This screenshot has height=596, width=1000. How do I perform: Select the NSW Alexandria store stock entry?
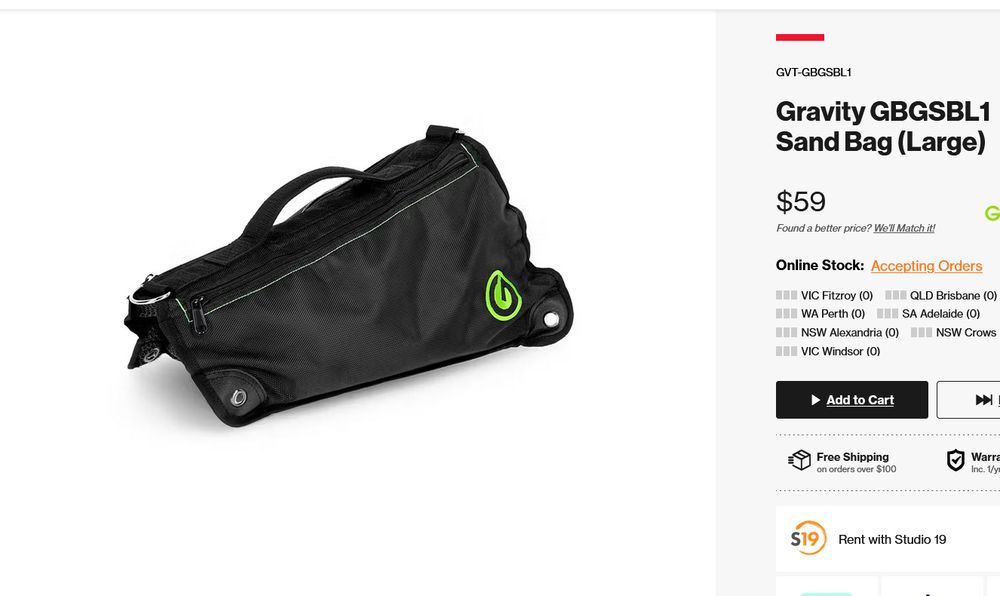tap(837, 332)
